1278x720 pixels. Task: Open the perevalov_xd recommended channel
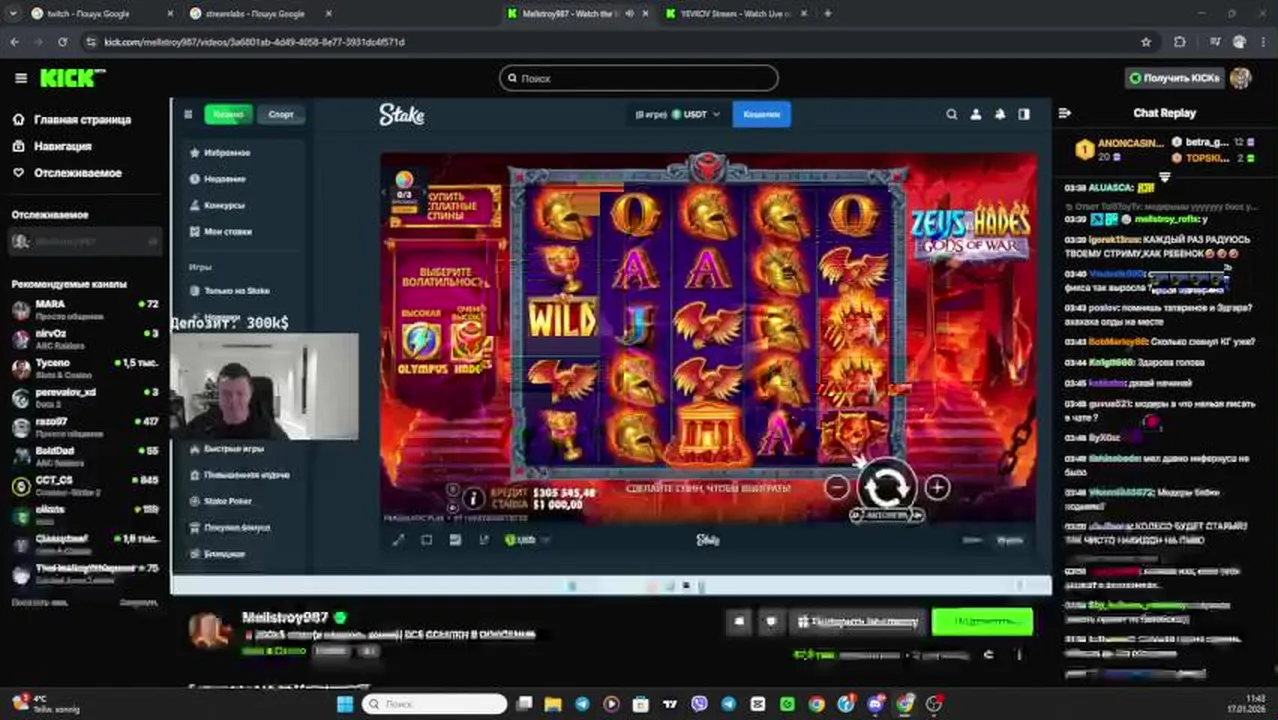(85, 397)
